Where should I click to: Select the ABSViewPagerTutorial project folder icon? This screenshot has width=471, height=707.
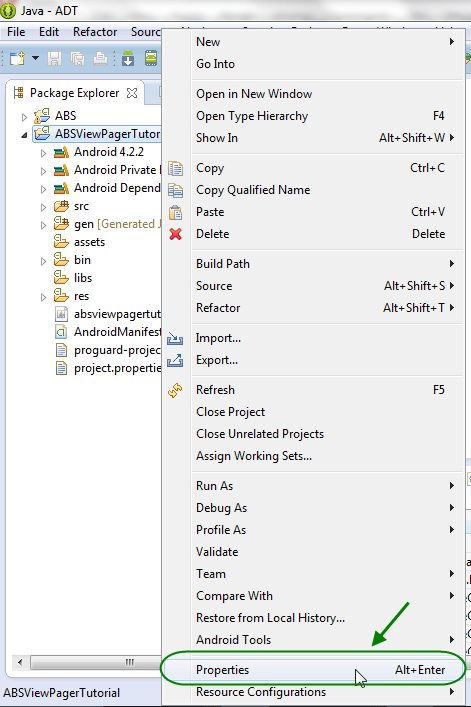click(42, 133)
